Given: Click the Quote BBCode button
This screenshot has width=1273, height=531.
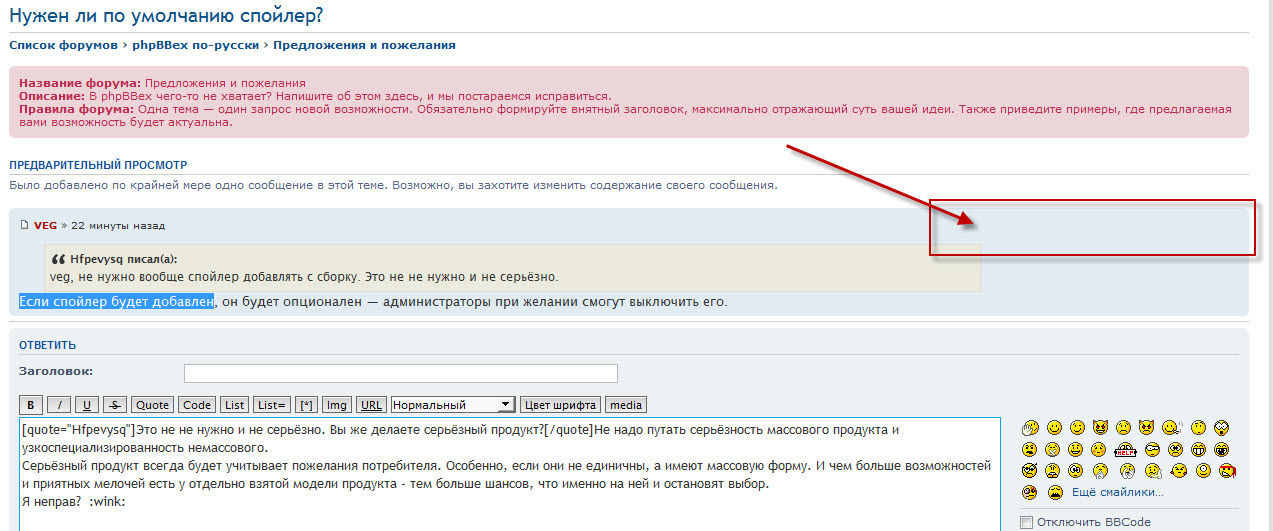Looking at the screenshot, I should 153,405.
